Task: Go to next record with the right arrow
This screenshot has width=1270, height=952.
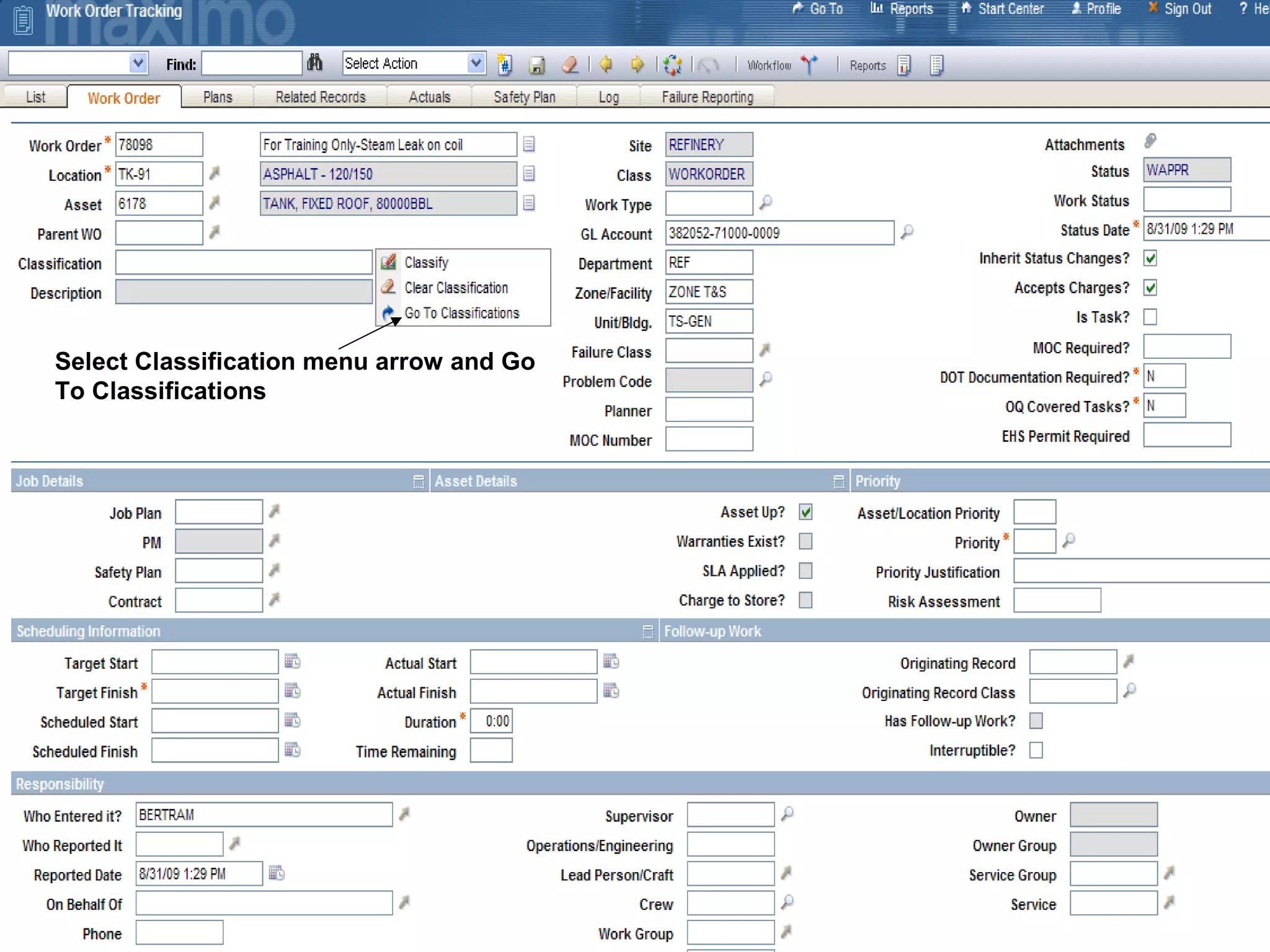Action: tap(637, 64)
